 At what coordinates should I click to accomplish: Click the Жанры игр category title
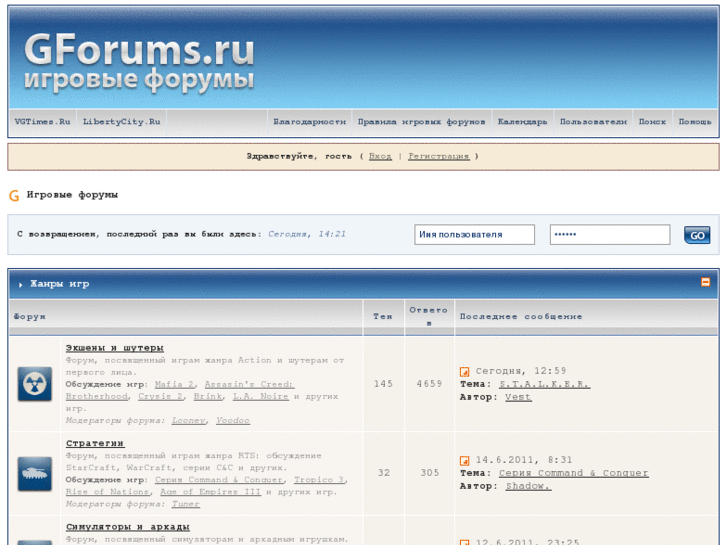[59, 284]
